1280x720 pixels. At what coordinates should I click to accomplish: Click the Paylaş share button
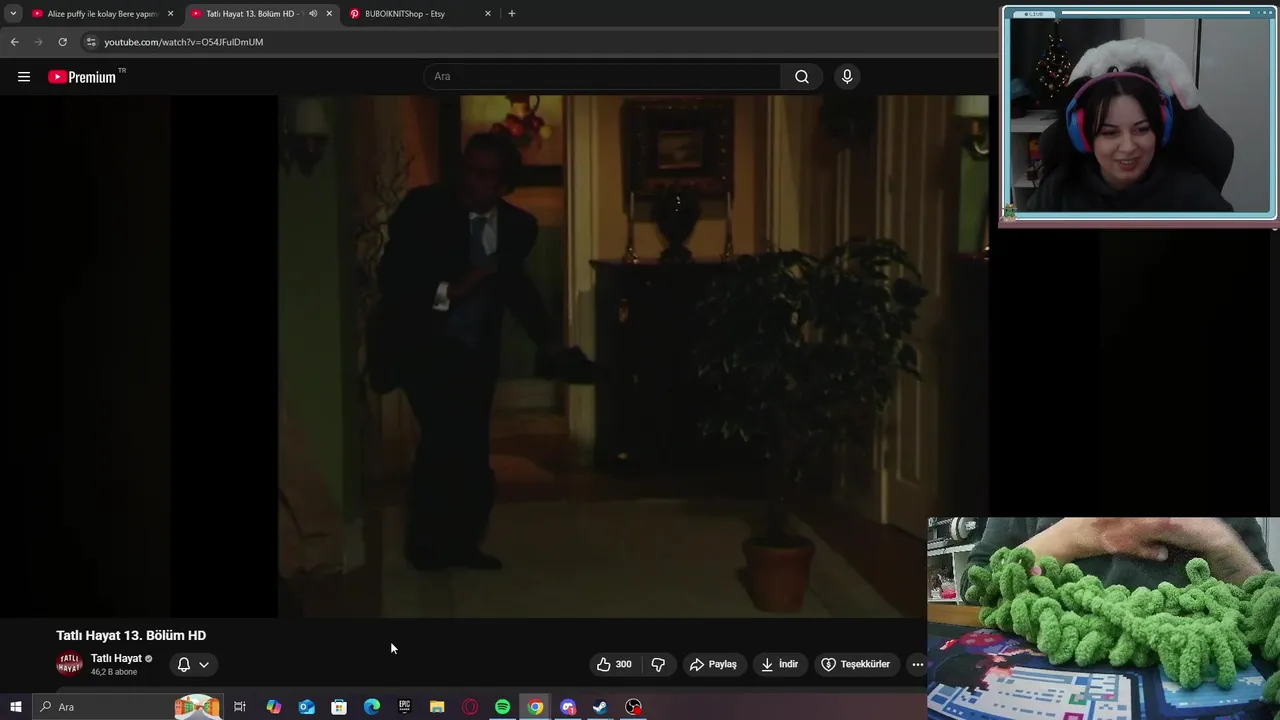tap(713, 664)
